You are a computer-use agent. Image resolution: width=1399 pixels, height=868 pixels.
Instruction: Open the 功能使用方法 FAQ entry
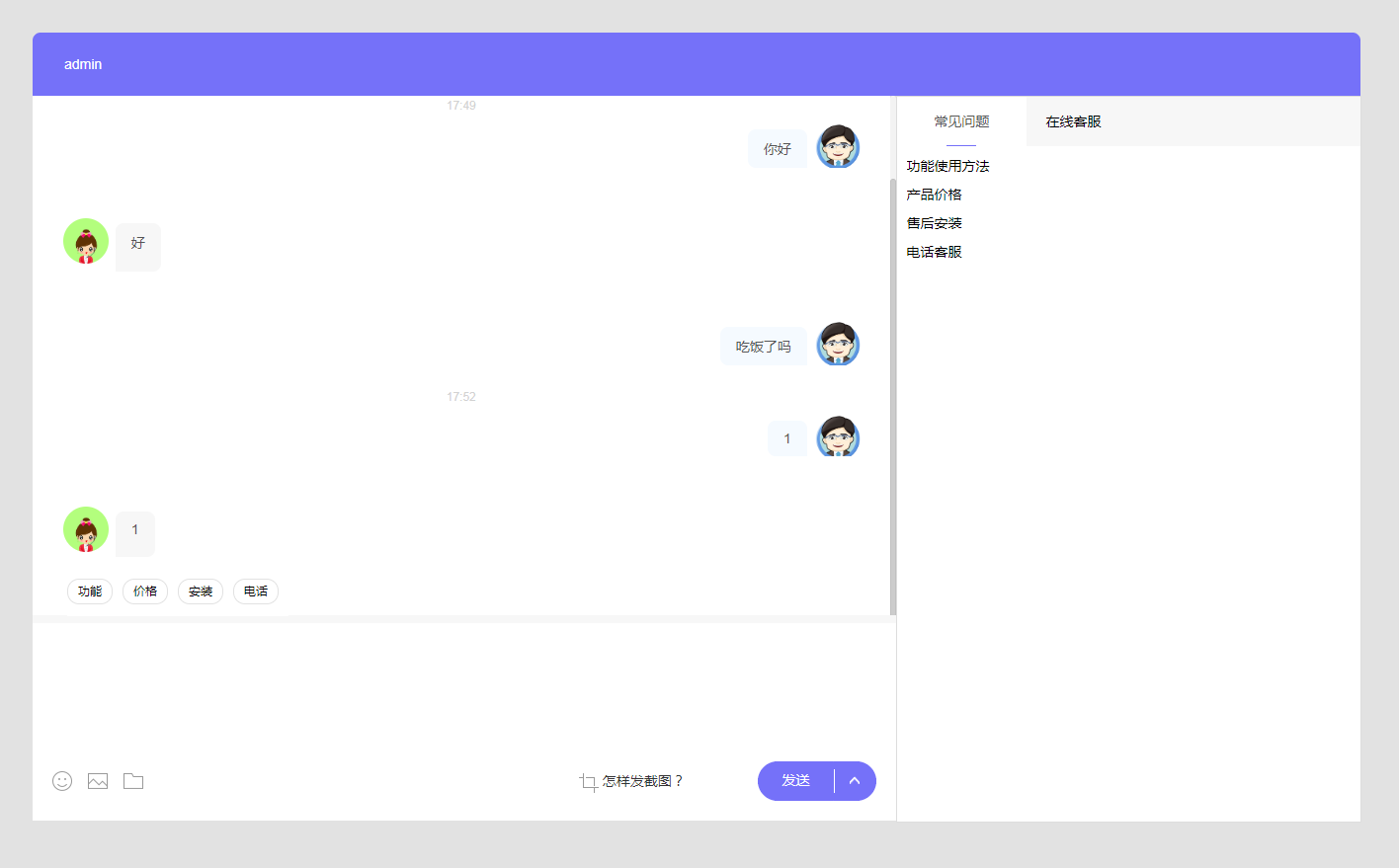click(x=947, y=166)
